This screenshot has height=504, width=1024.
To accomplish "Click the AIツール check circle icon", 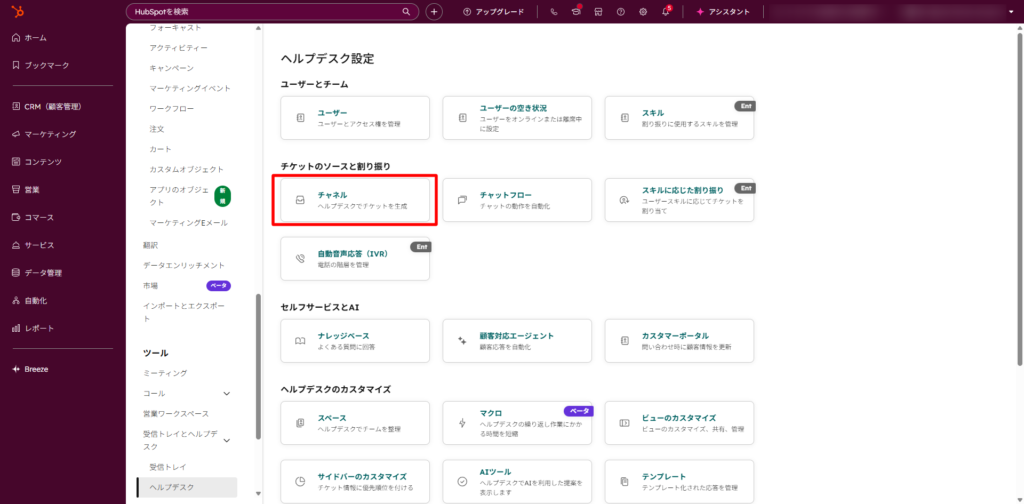I will 462,482.
